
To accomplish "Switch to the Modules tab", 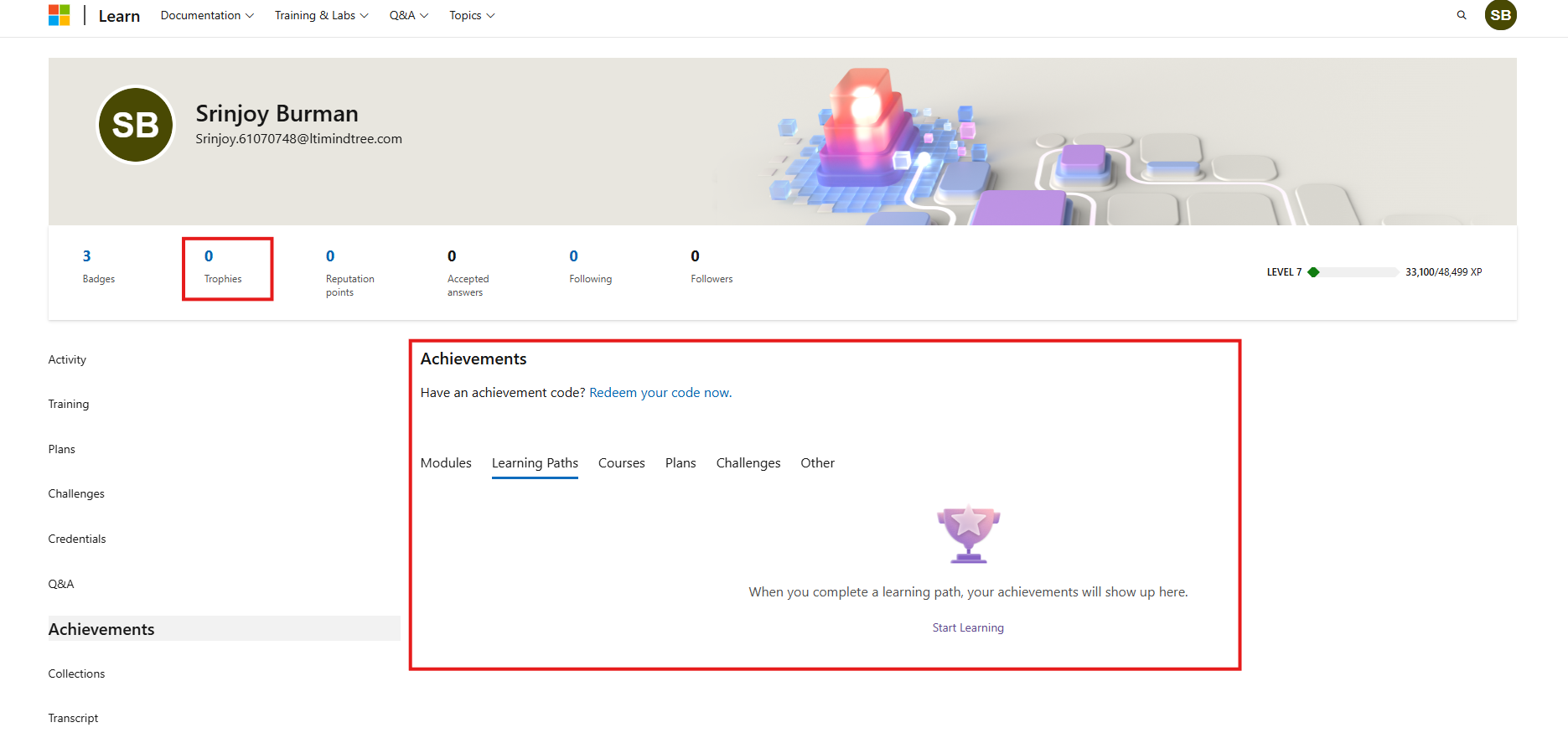I will (446, 463).
